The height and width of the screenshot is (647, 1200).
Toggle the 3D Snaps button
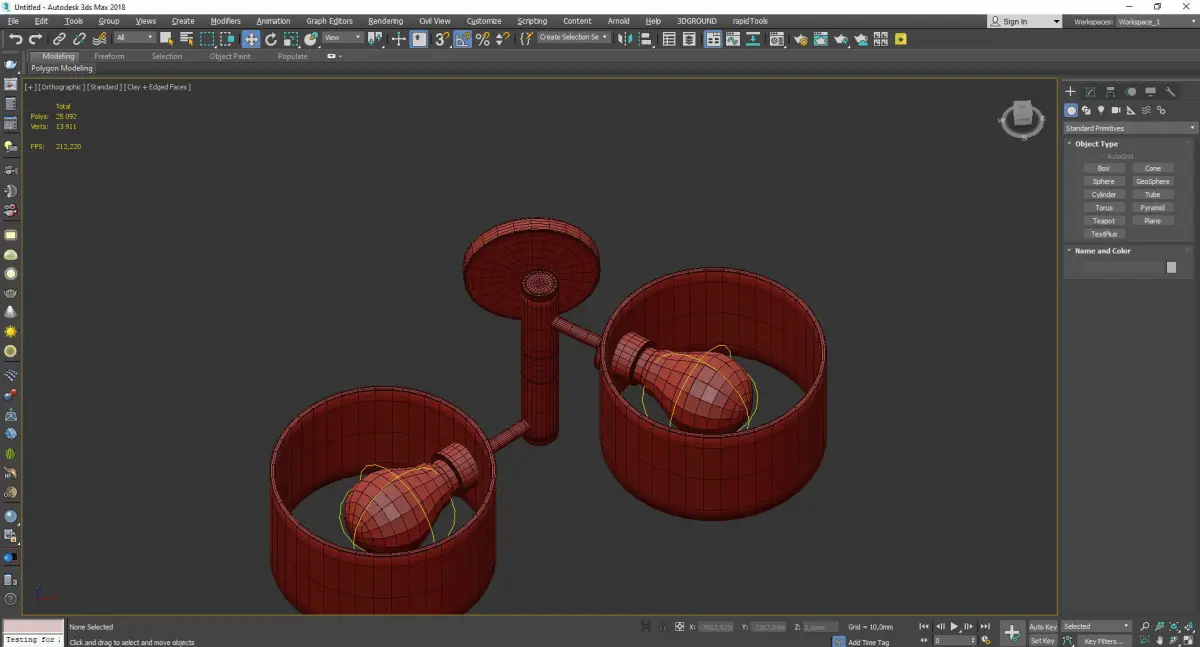[441, 39]
